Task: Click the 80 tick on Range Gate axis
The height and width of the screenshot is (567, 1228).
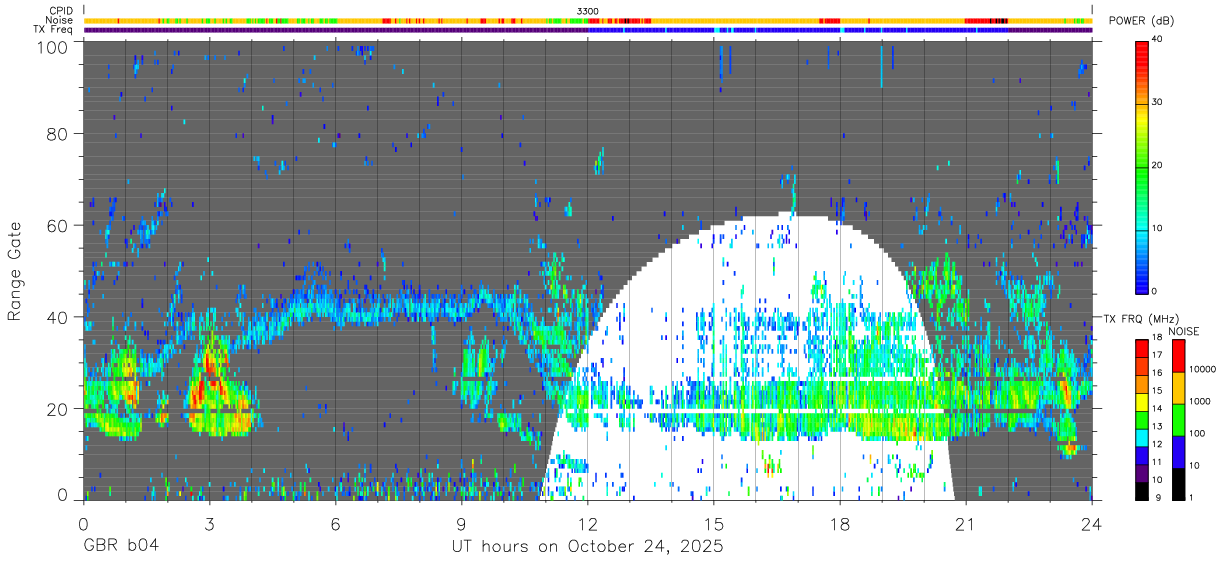Action: [x=59, y=134]
